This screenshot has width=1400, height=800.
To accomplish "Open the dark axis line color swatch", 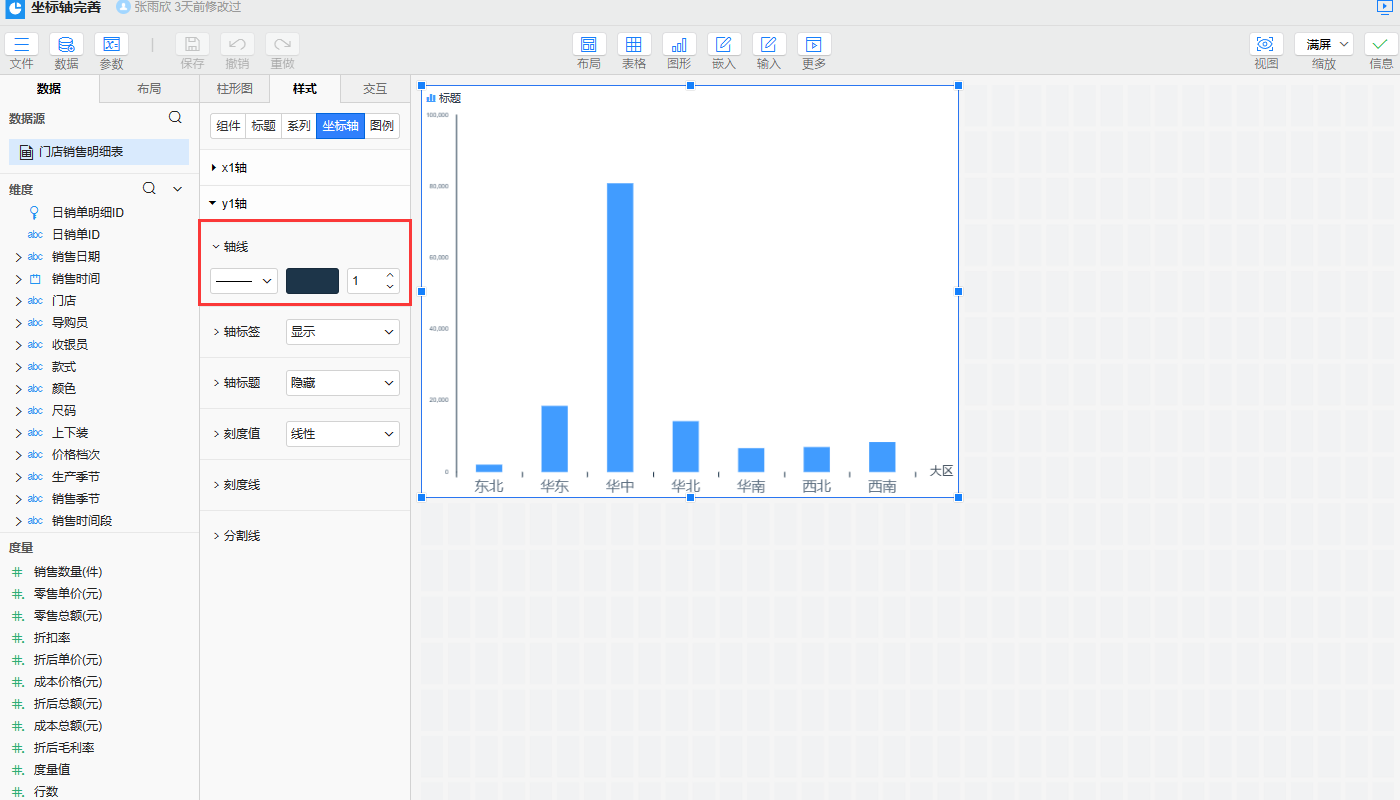I will (x=312, y=281).
